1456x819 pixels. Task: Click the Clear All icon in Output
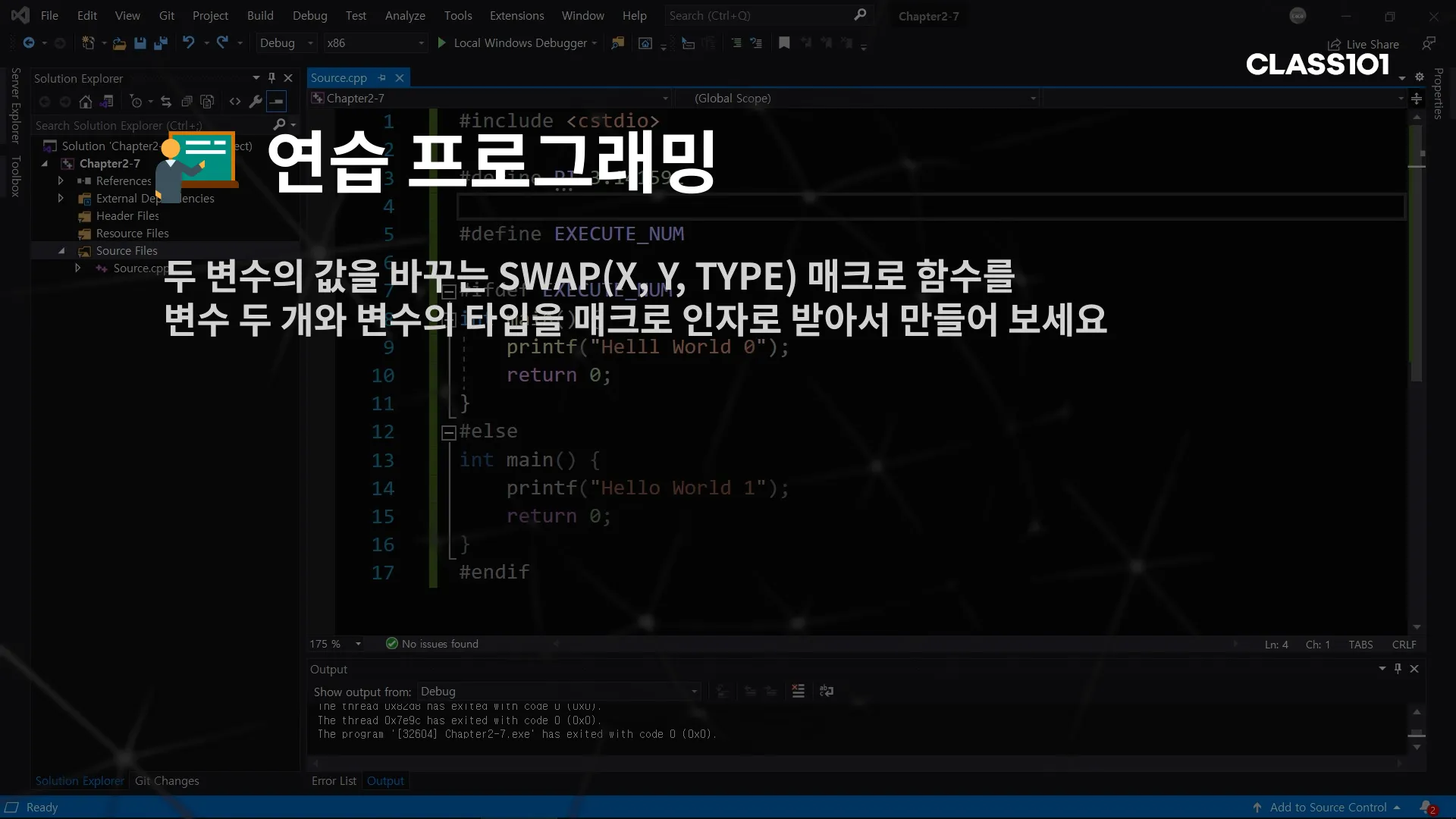798,691
